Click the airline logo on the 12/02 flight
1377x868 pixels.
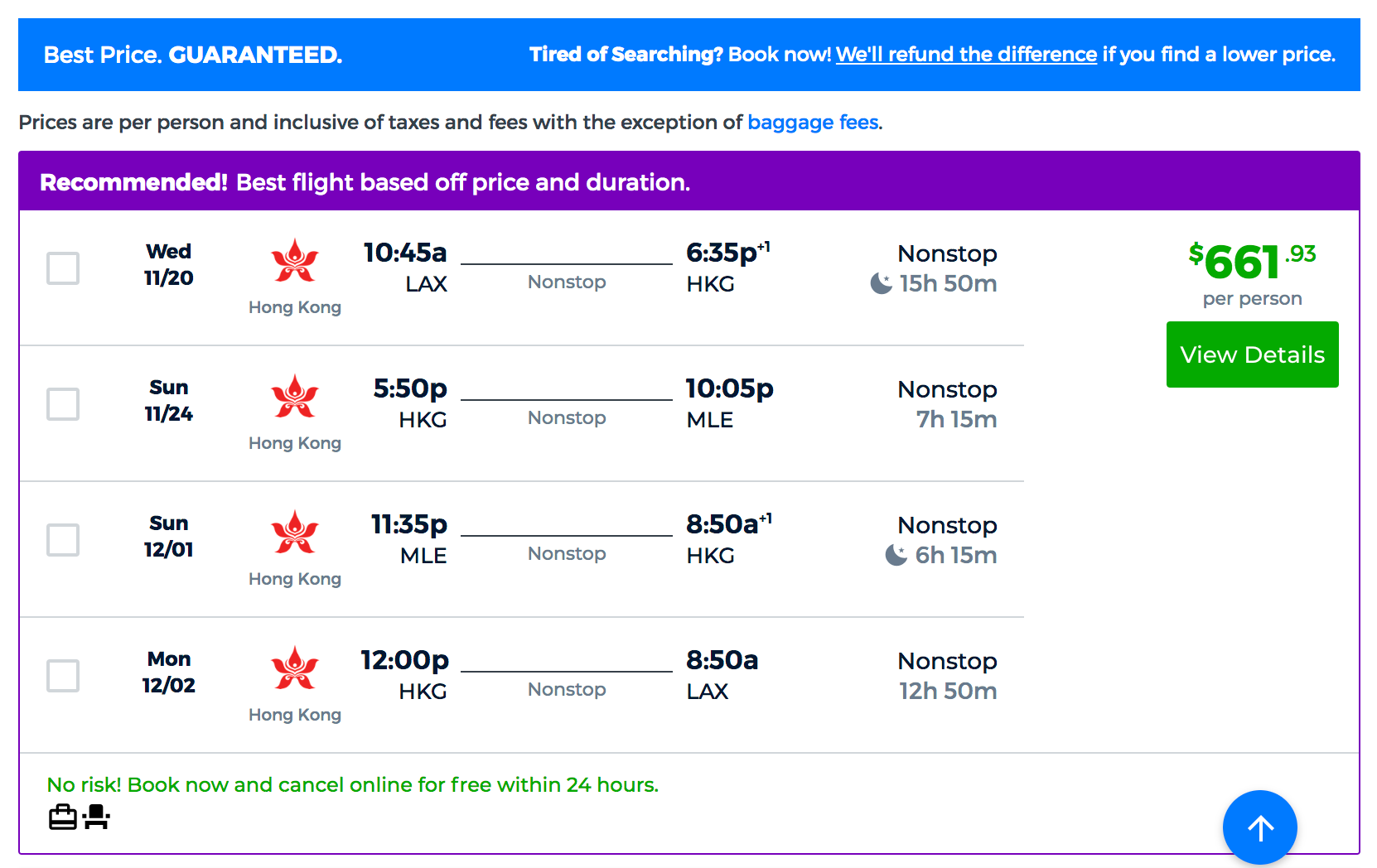pos(295,668)
